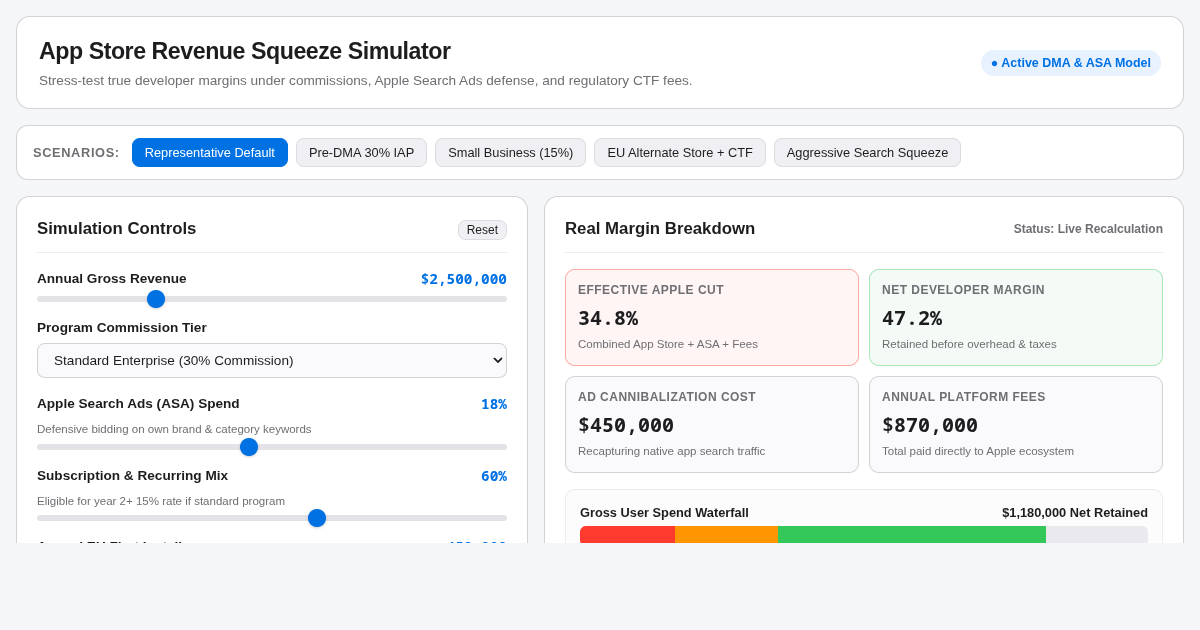Adjust the Annual Gross Revenue slider
The height and width of the screenshot is (630, 1200).
[272, 298]
